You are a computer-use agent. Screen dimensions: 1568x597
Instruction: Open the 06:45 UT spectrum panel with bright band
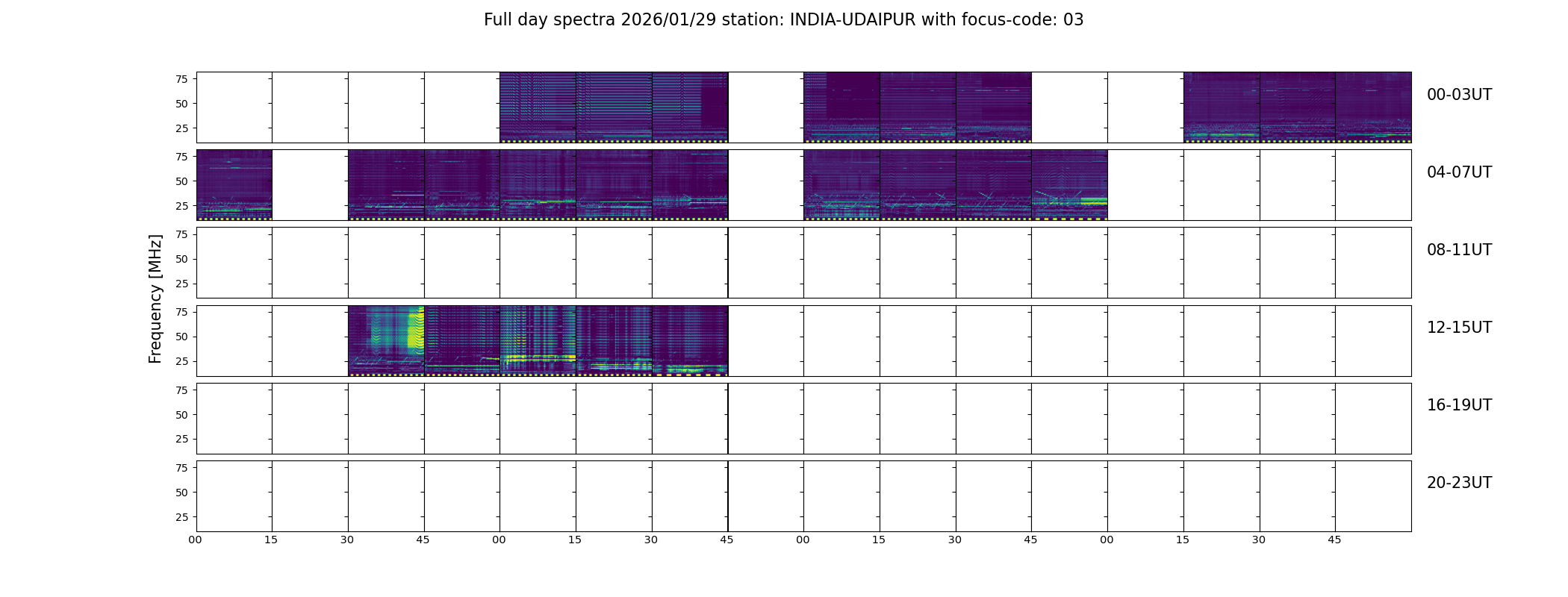click(x=1070, y=185)
